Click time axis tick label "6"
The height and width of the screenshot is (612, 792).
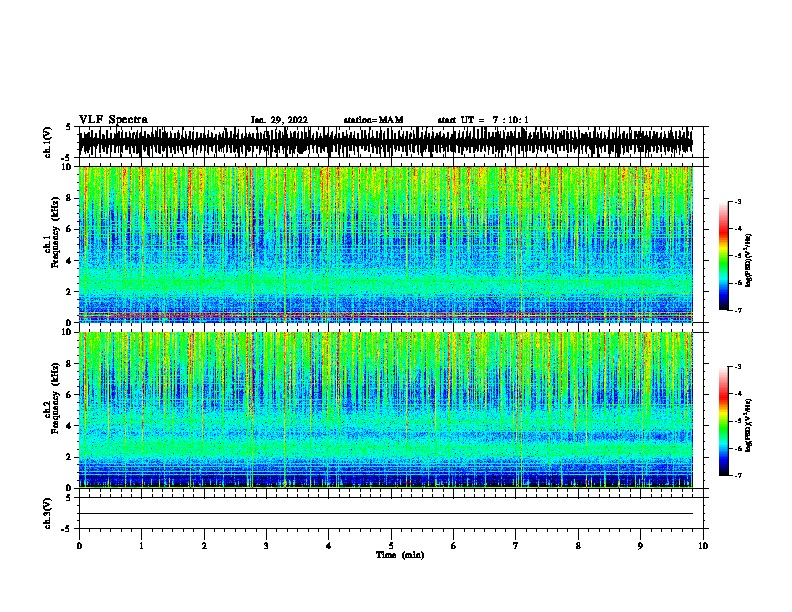(454, 546)
